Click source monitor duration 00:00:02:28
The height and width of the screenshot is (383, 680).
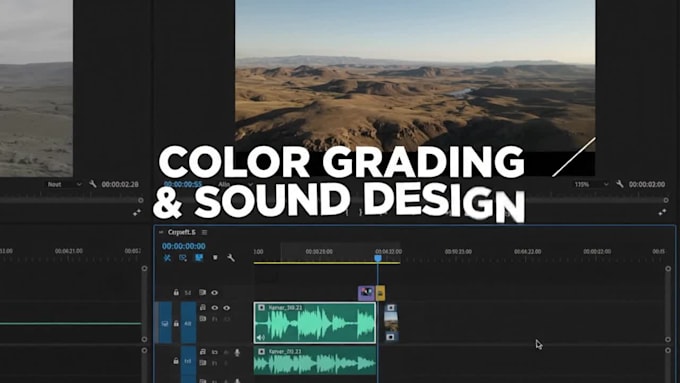tap(120, 184)
